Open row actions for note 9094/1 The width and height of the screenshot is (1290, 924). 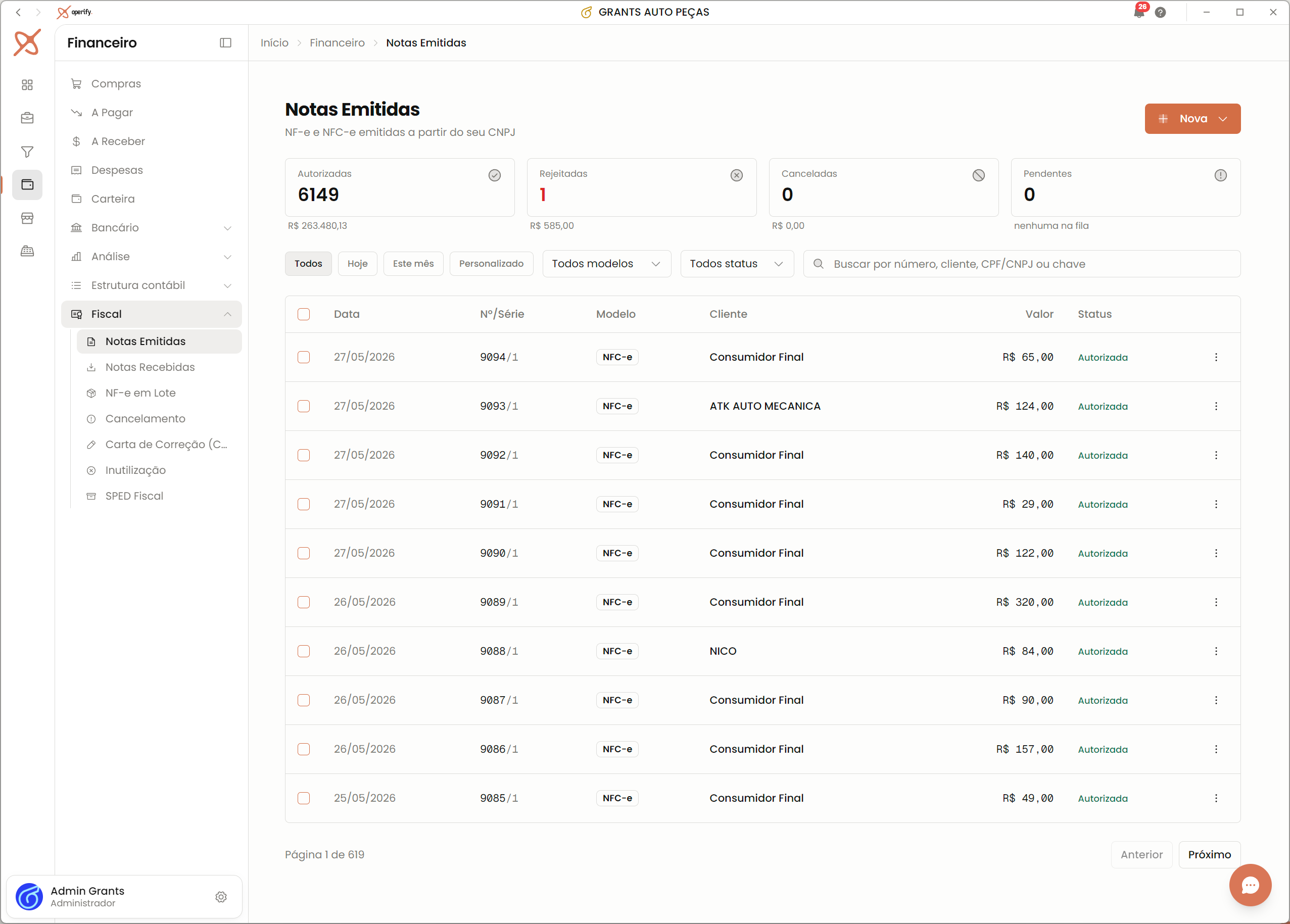click(1216, 357)
